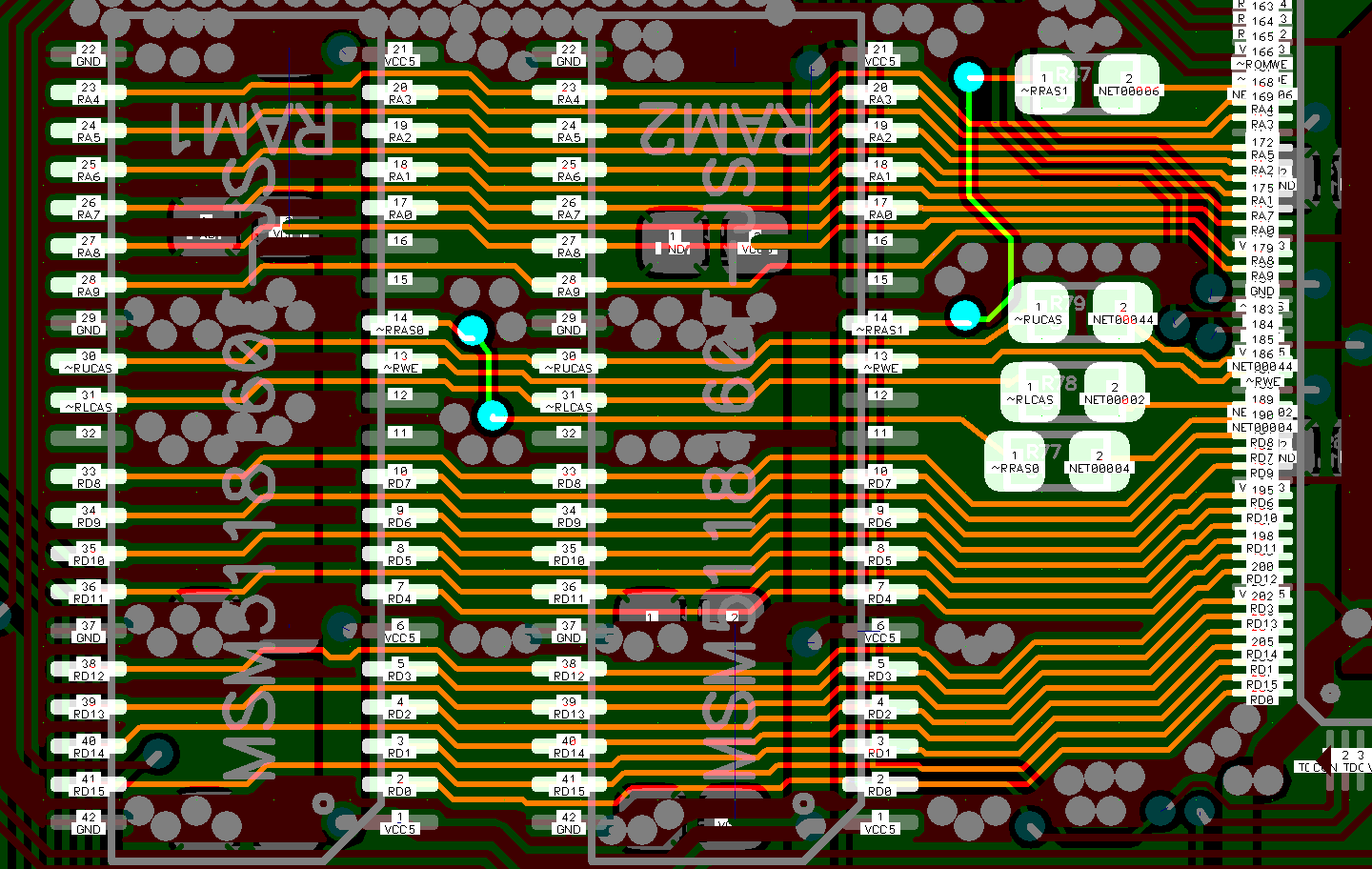Image resolution: width=1372 pixels, height=869 pixels.
Task: Select R77 pad 2 labeled NET00004
Action: click(x=1099, y=462)
